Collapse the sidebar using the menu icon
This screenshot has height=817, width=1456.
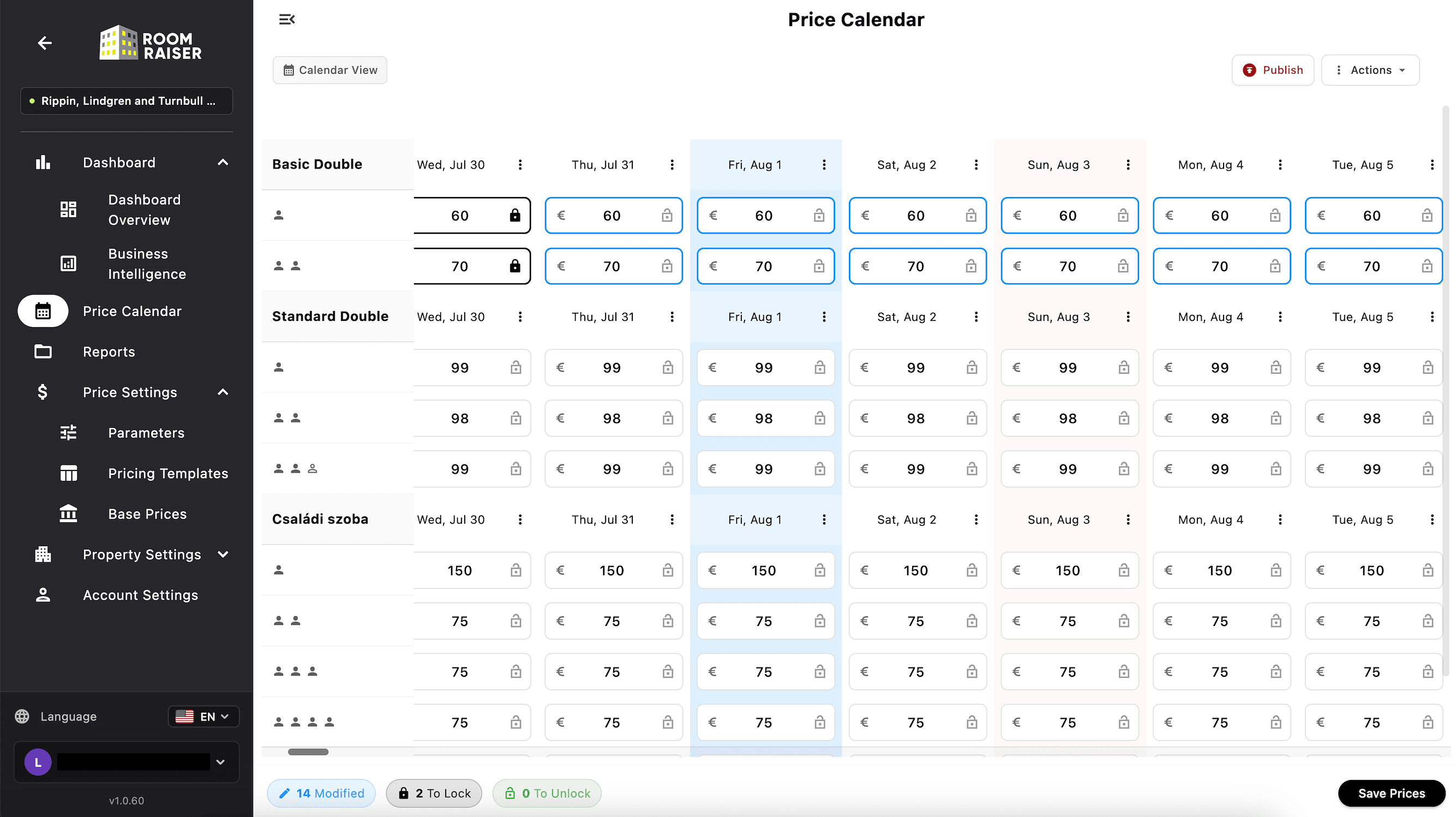point(286,20)
